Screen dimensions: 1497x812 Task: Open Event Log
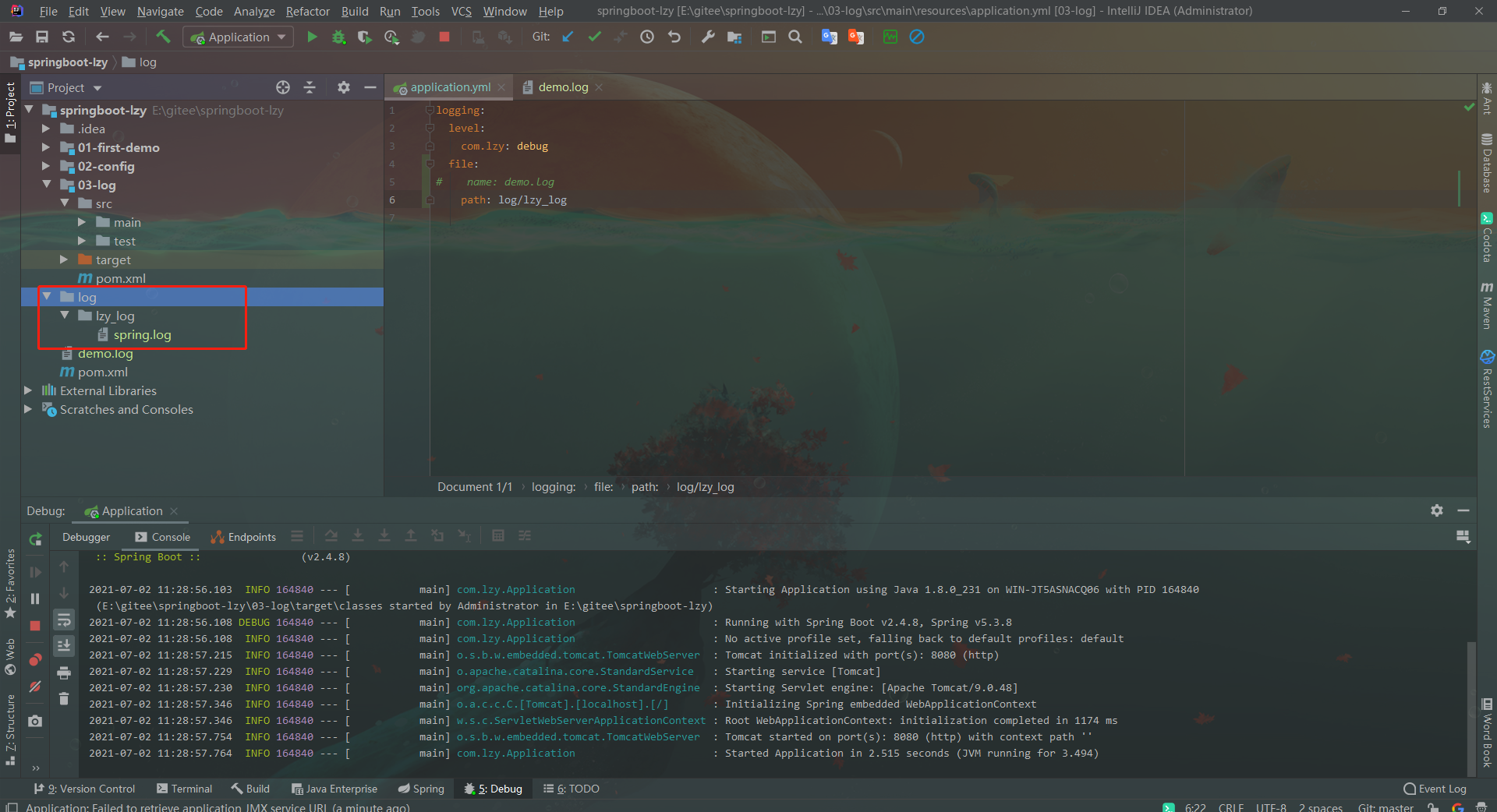[1435, 789]
